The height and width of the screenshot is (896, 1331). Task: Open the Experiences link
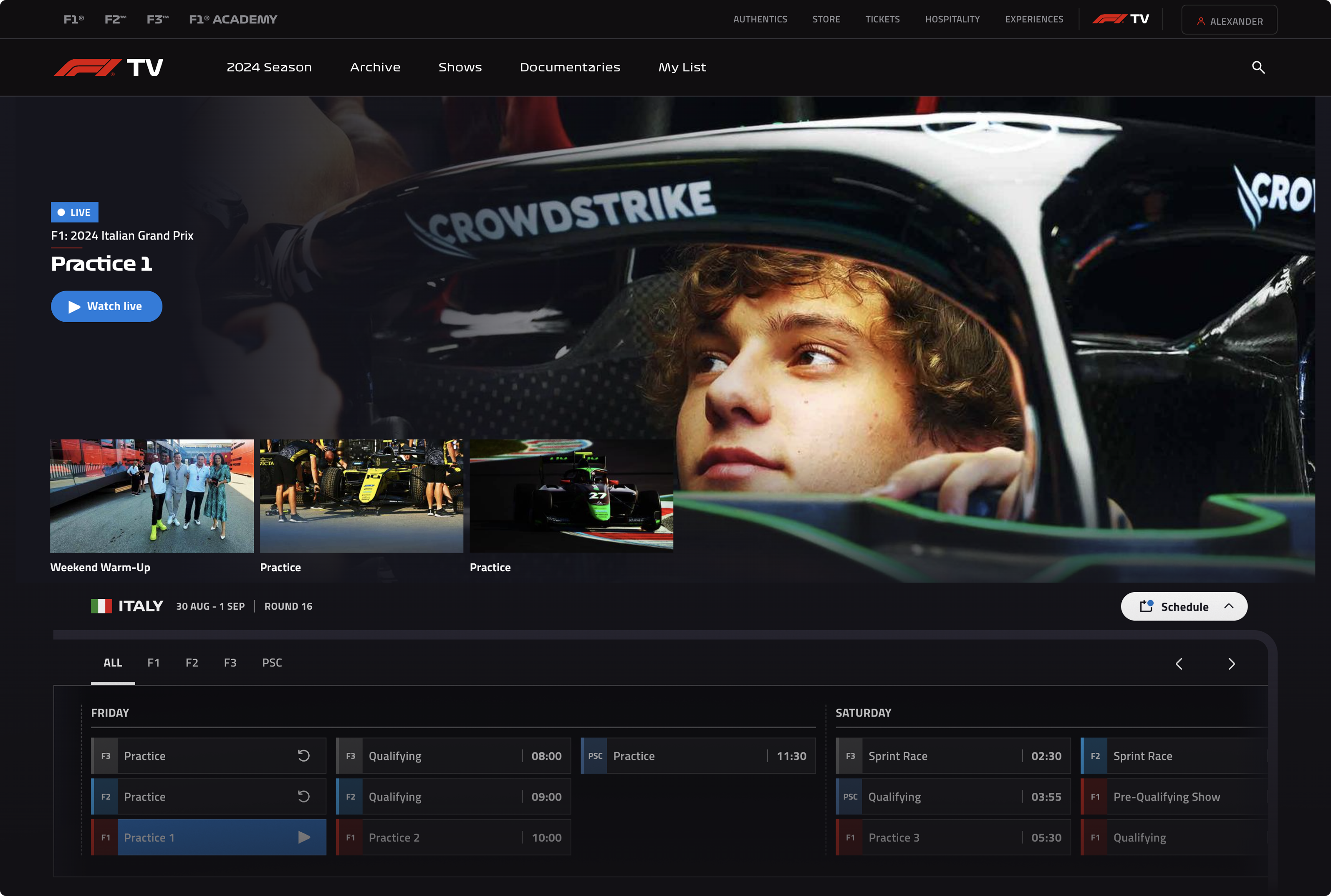[x=1034, y=20]
